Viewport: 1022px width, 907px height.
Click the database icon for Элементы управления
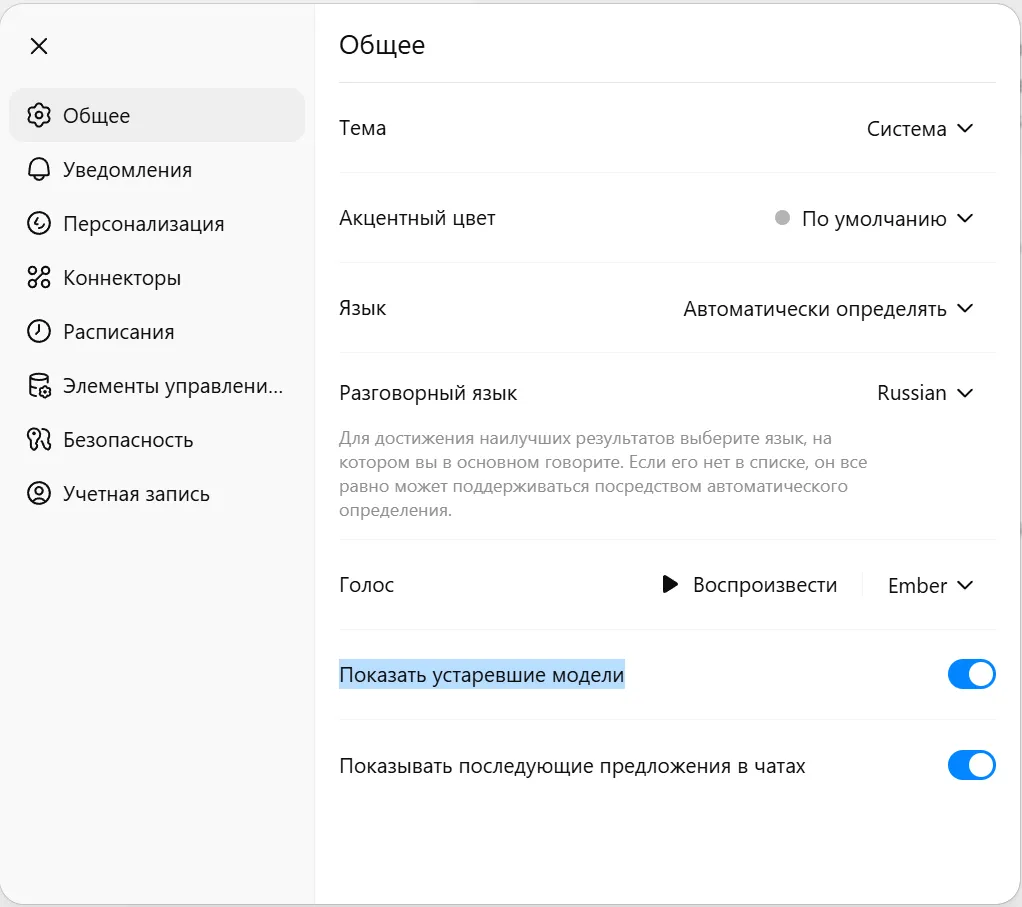[39, 386]
